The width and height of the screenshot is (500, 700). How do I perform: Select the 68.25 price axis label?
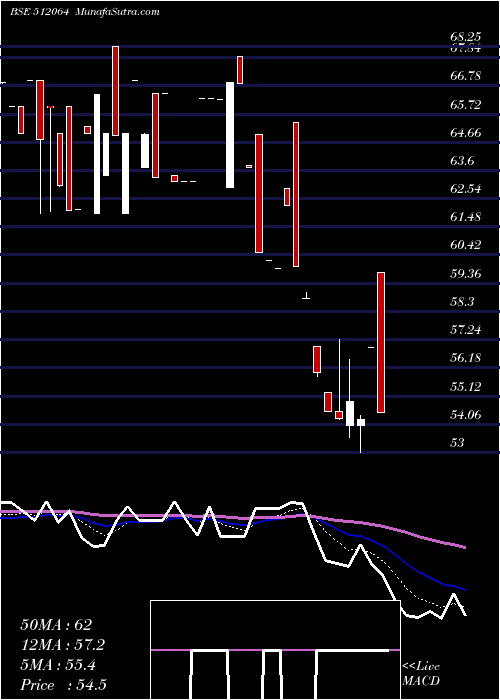click(466, 38)
